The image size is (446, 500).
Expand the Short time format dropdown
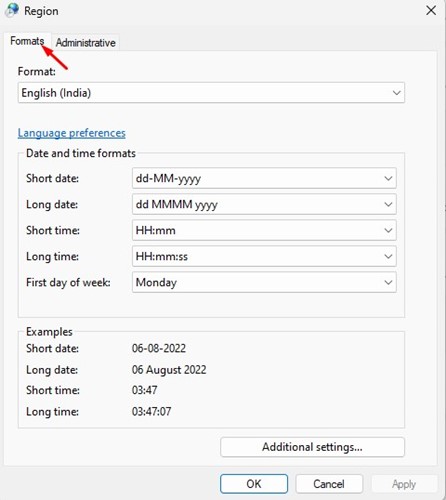pyautogui.click(x=264, y=230)
